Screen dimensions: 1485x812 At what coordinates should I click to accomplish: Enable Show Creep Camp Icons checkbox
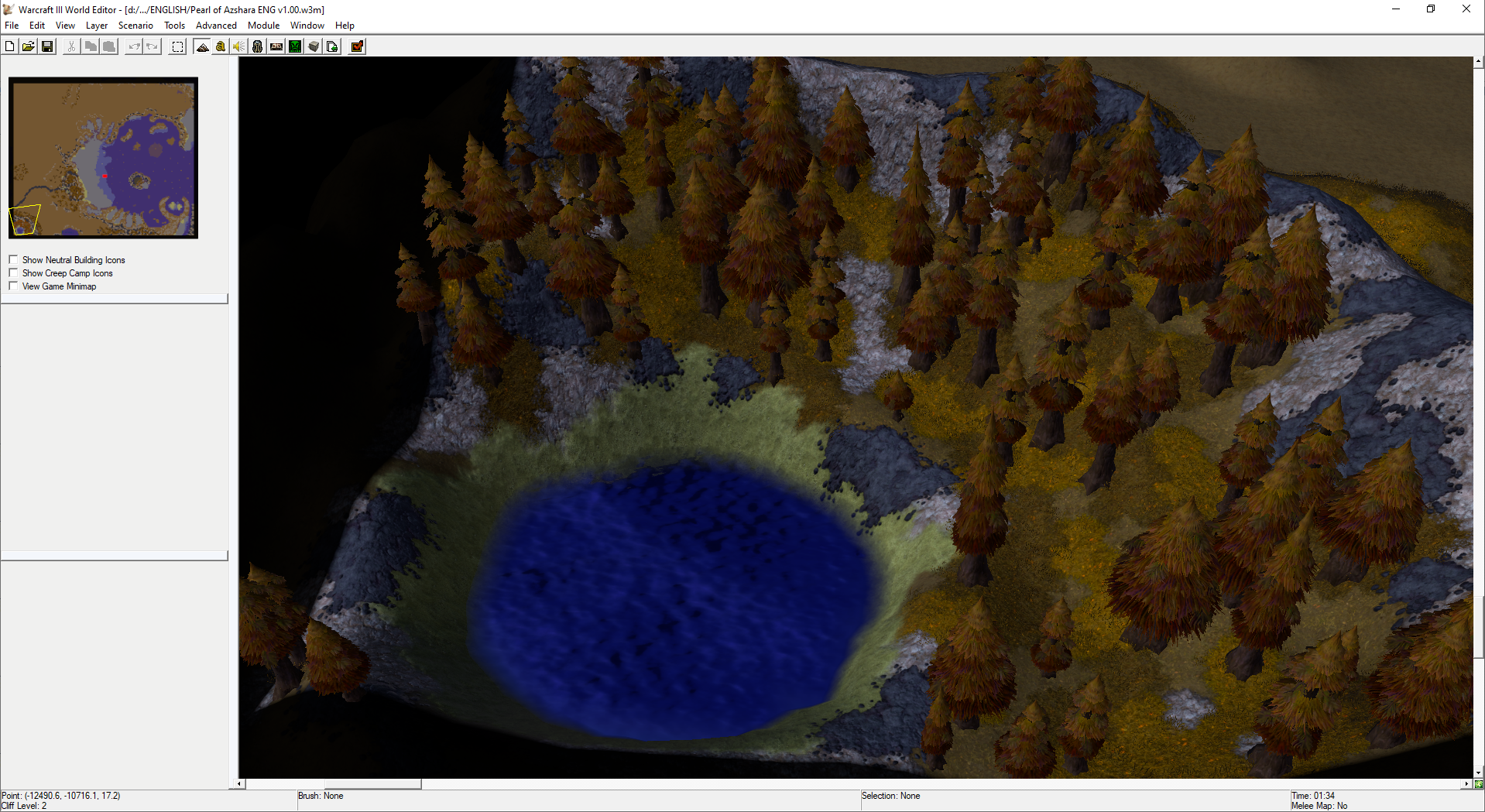point(13,273)
